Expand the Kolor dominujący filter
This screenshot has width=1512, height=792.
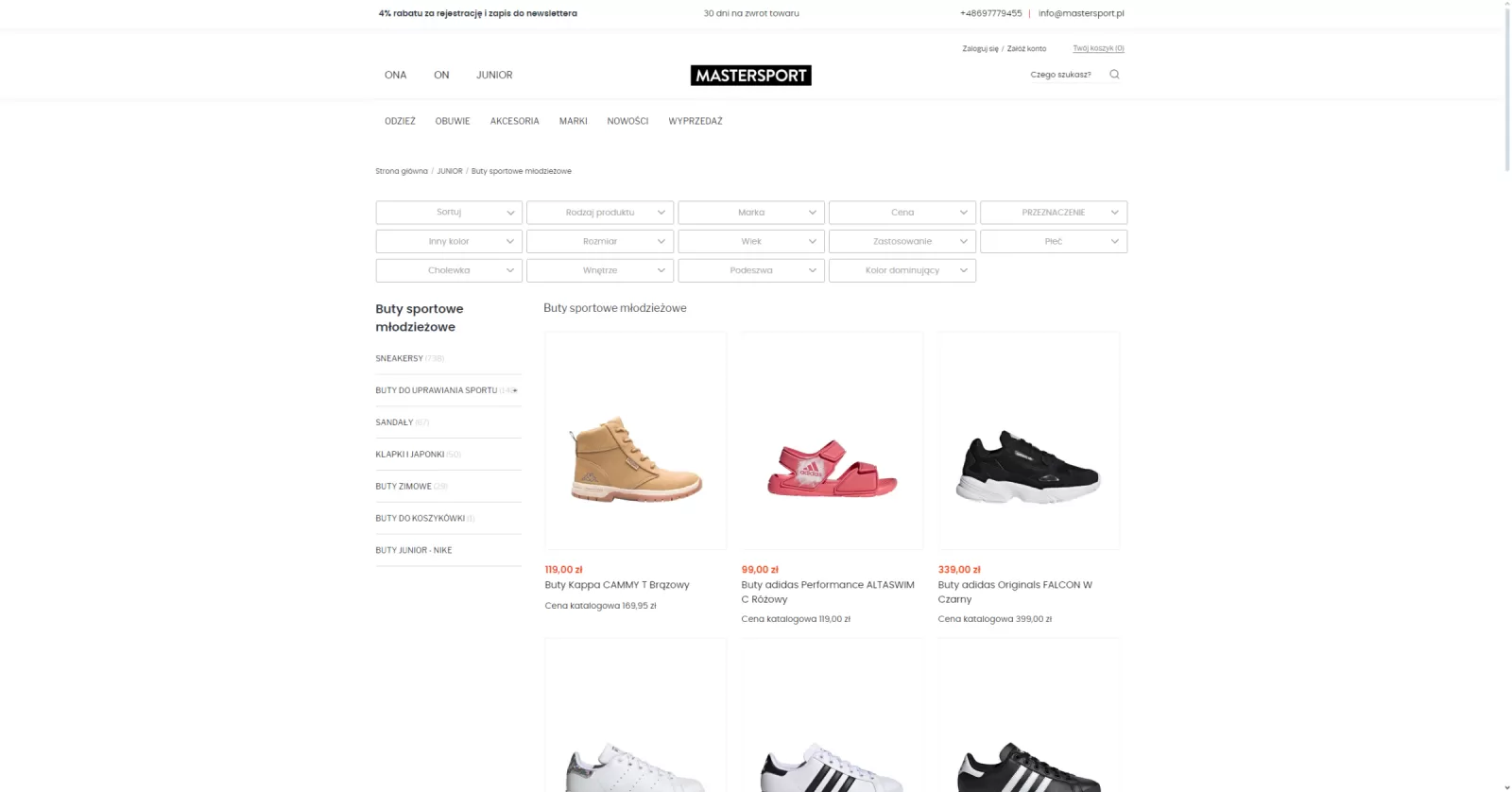click(x=902, y=270)
